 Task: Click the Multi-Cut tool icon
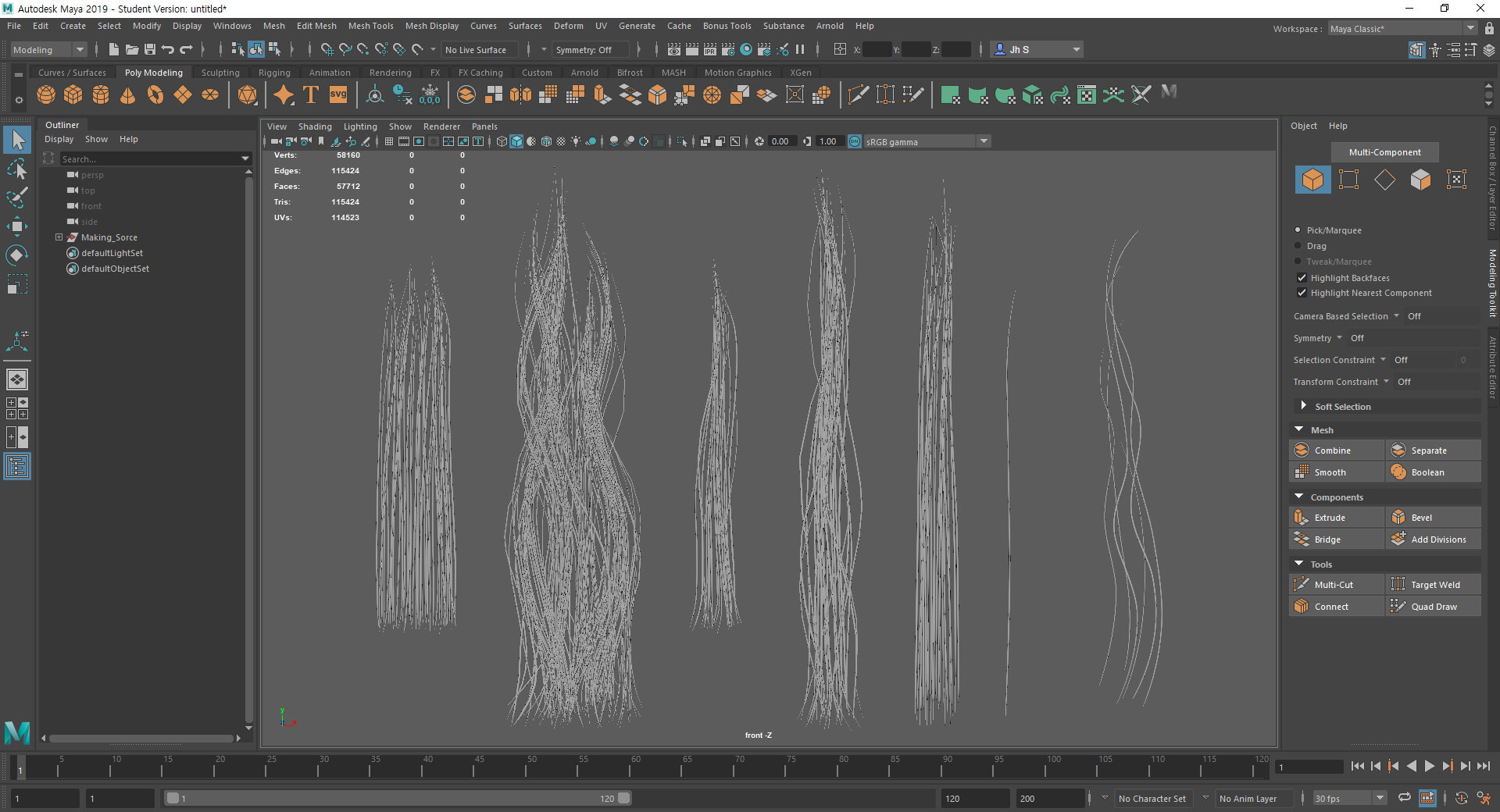(x=1302, y=585)
